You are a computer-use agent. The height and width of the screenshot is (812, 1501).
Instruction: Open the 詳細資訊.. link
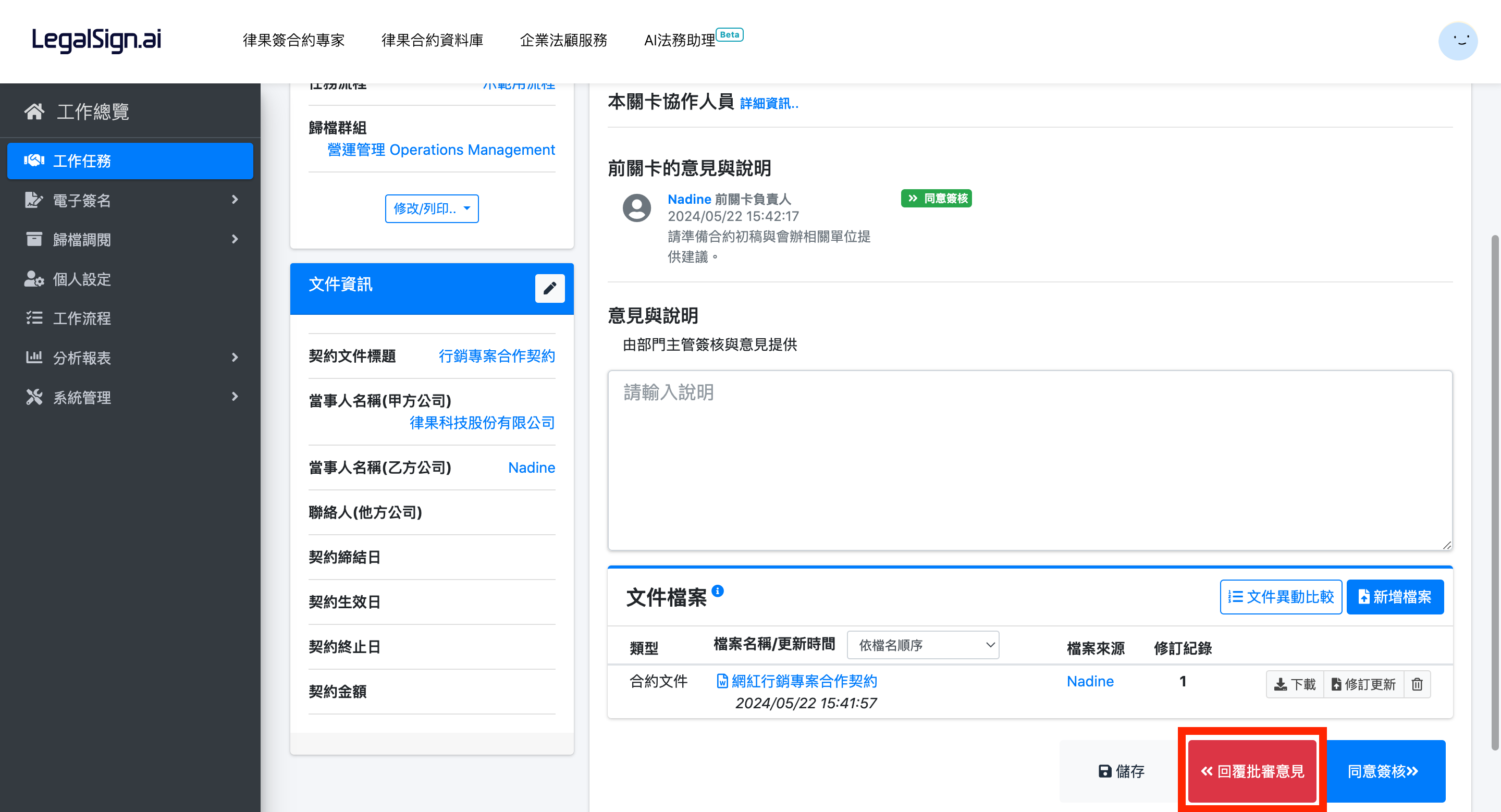pyautogui.click(x=769, y=103)
